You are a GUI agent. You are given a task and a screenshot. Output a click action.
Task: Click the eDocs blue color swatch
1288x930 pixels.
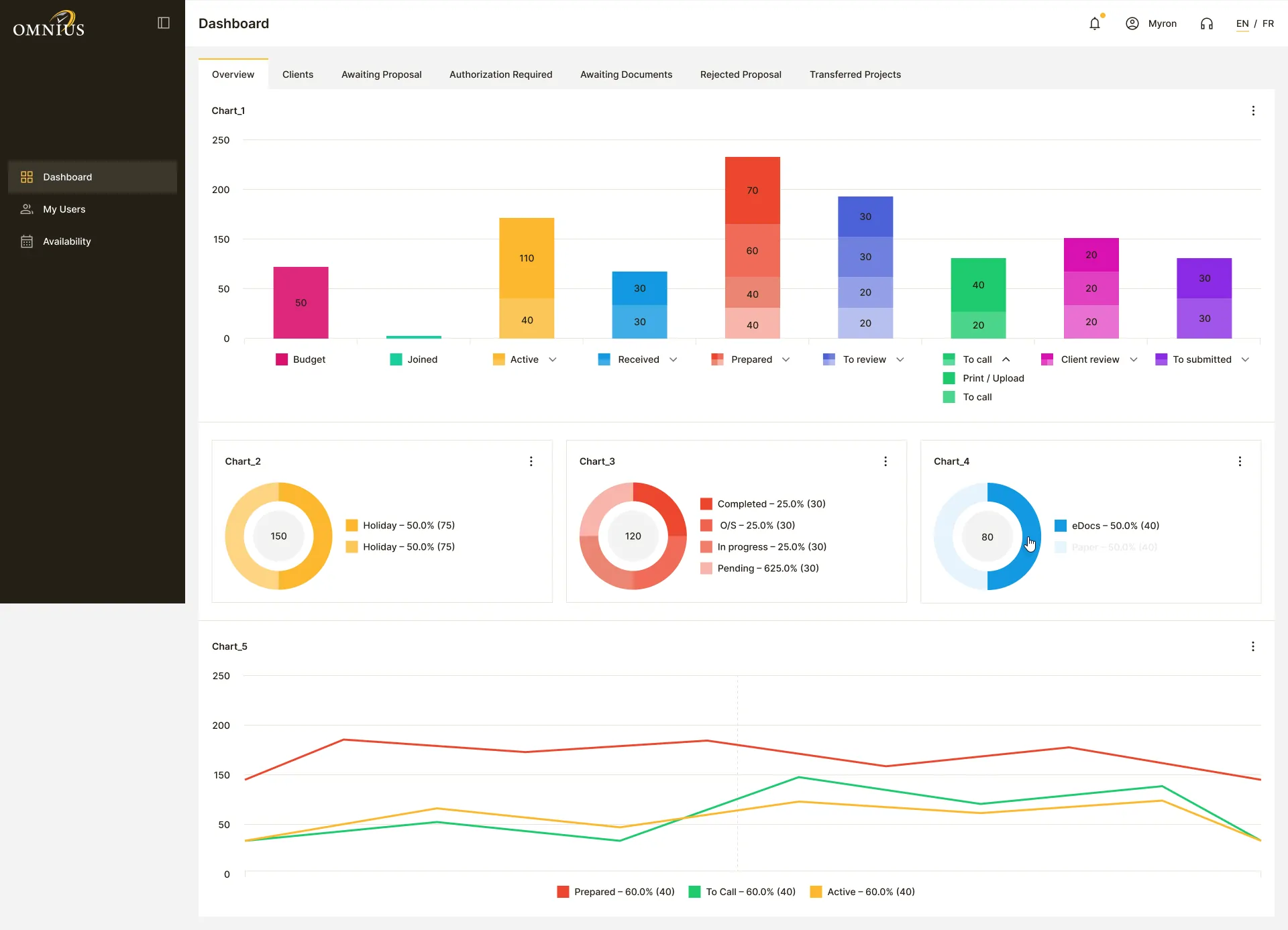click(x=1061, y=526)
